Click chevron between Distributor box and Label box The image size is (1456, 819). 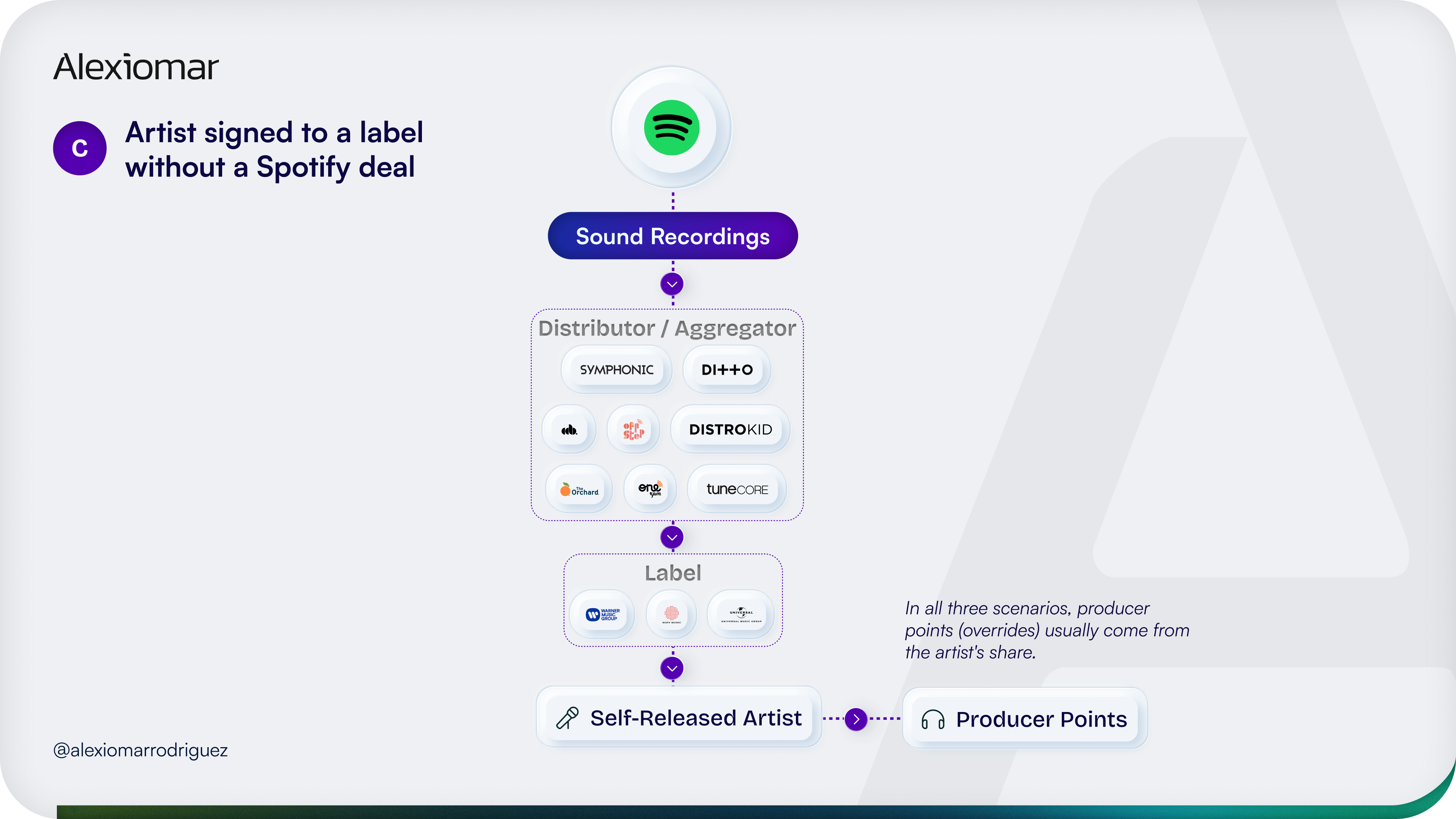pyautogui.click(x=672, y=537)
